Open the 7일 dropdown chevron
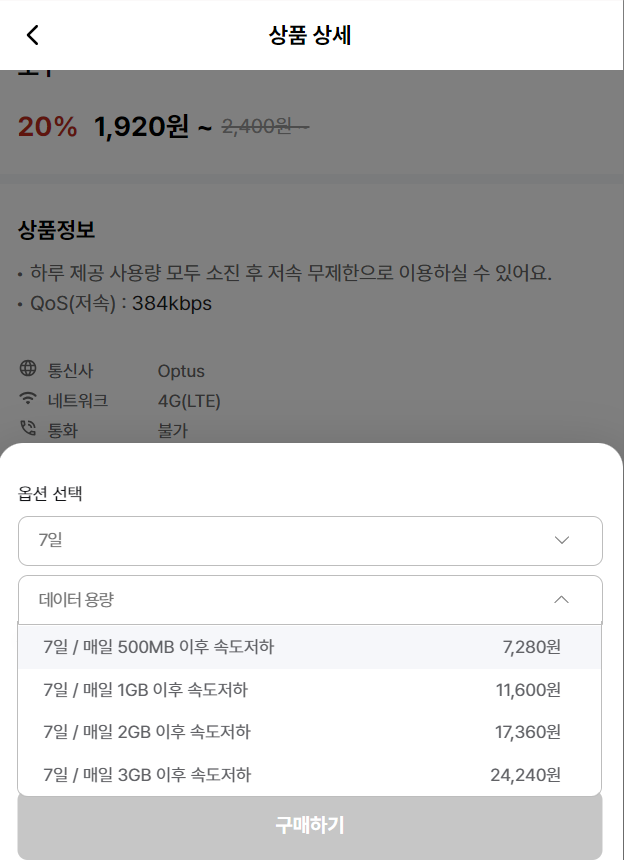Screen dimensions: 624x860 coord(561,540)
